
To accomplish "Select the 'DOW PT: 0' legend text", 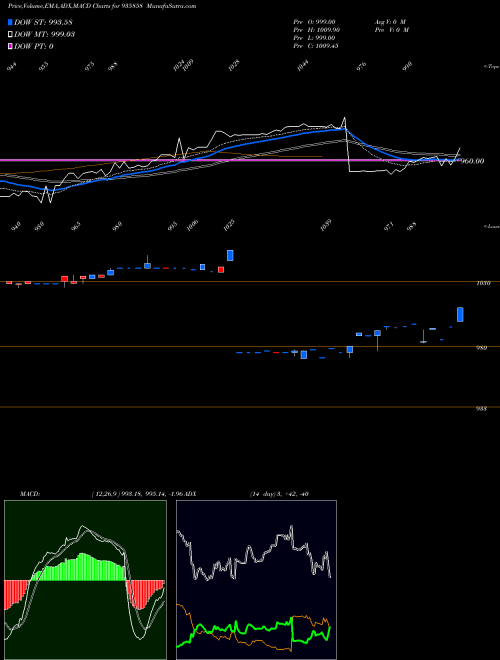I will tap(34, 46).
